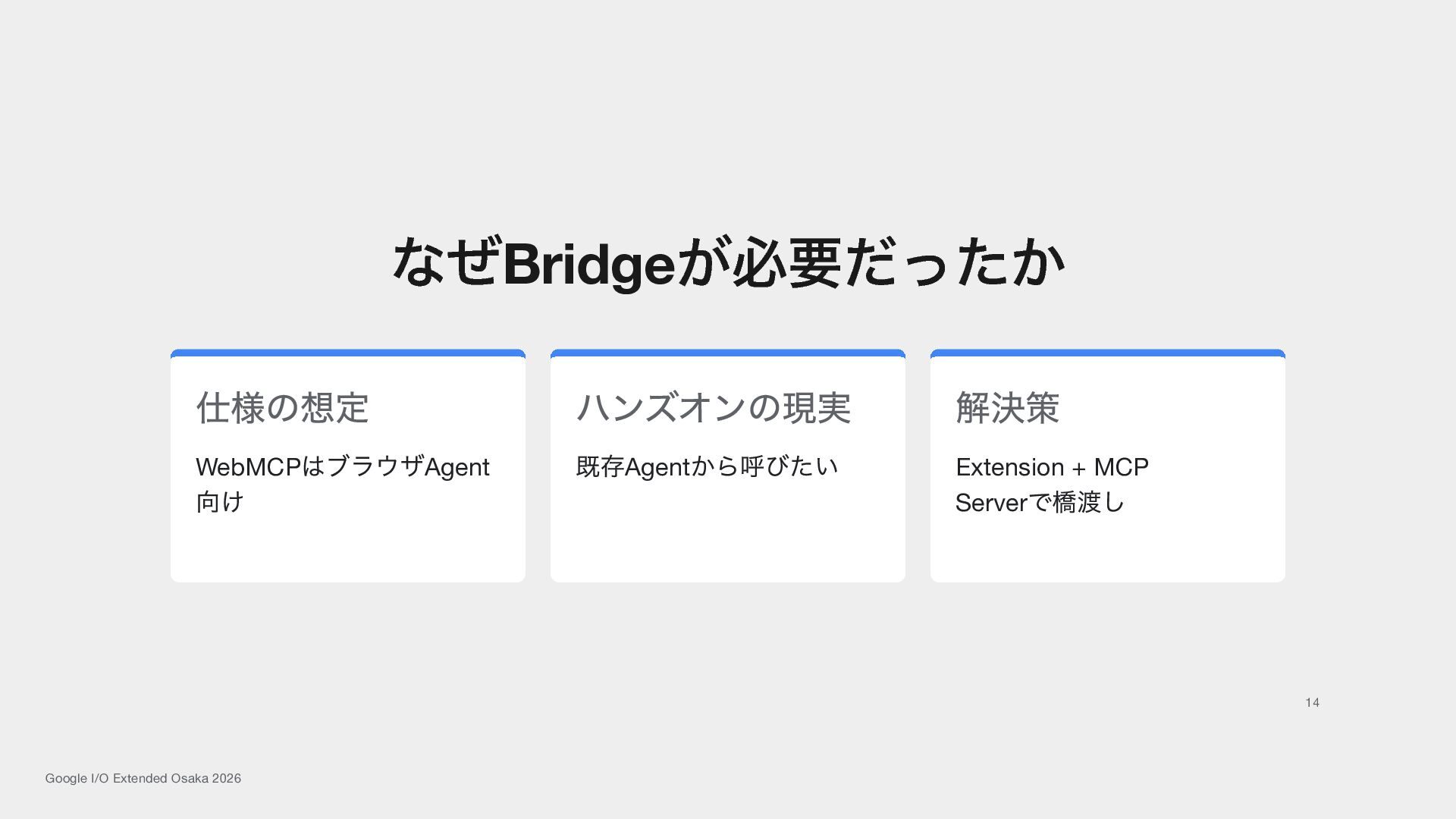Select the ハンズオンの現実 card heading
The image size is (1456, 819).
(x=714, y=407)
